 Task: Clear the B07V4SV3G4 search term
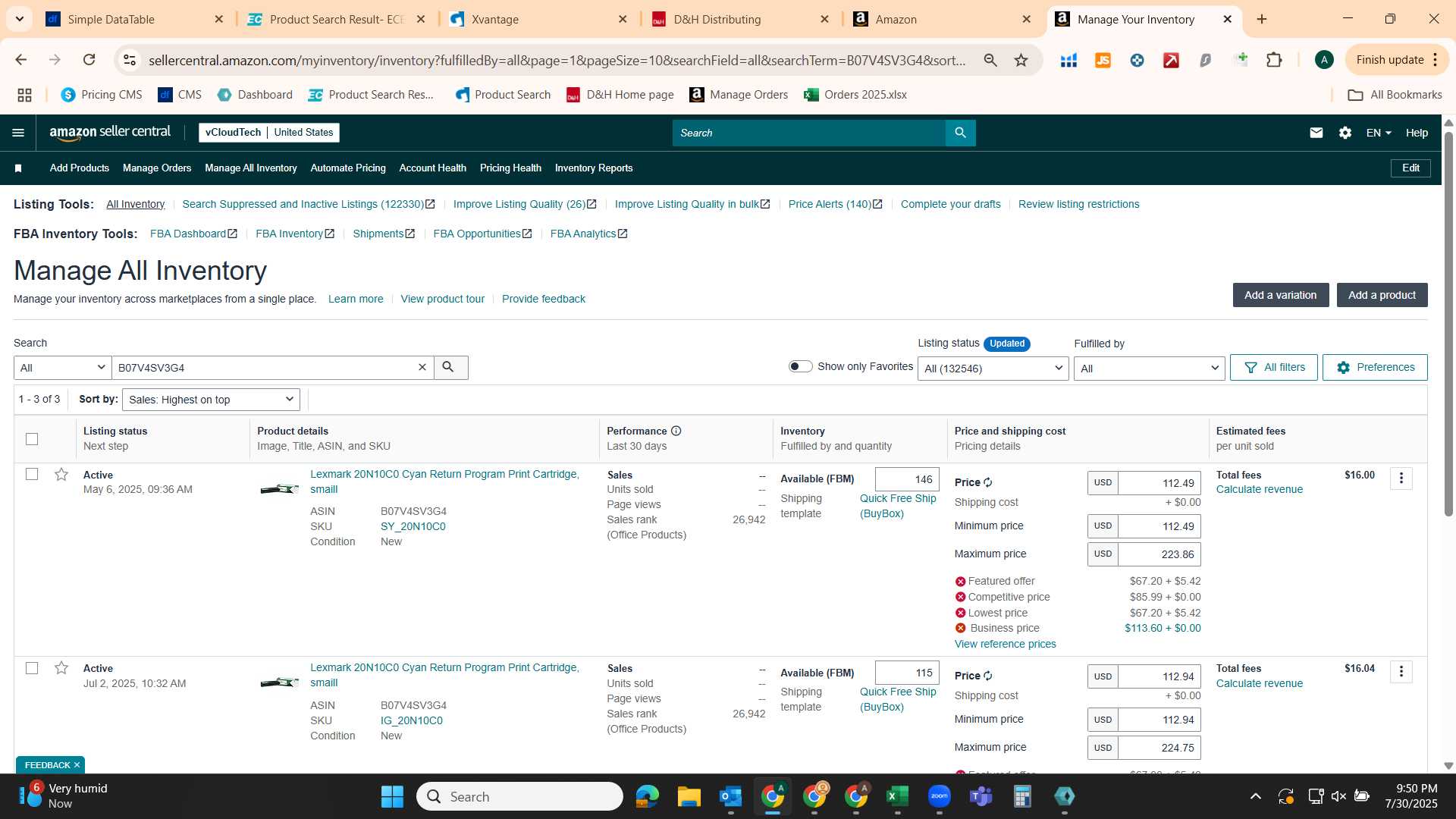point(422,367)
